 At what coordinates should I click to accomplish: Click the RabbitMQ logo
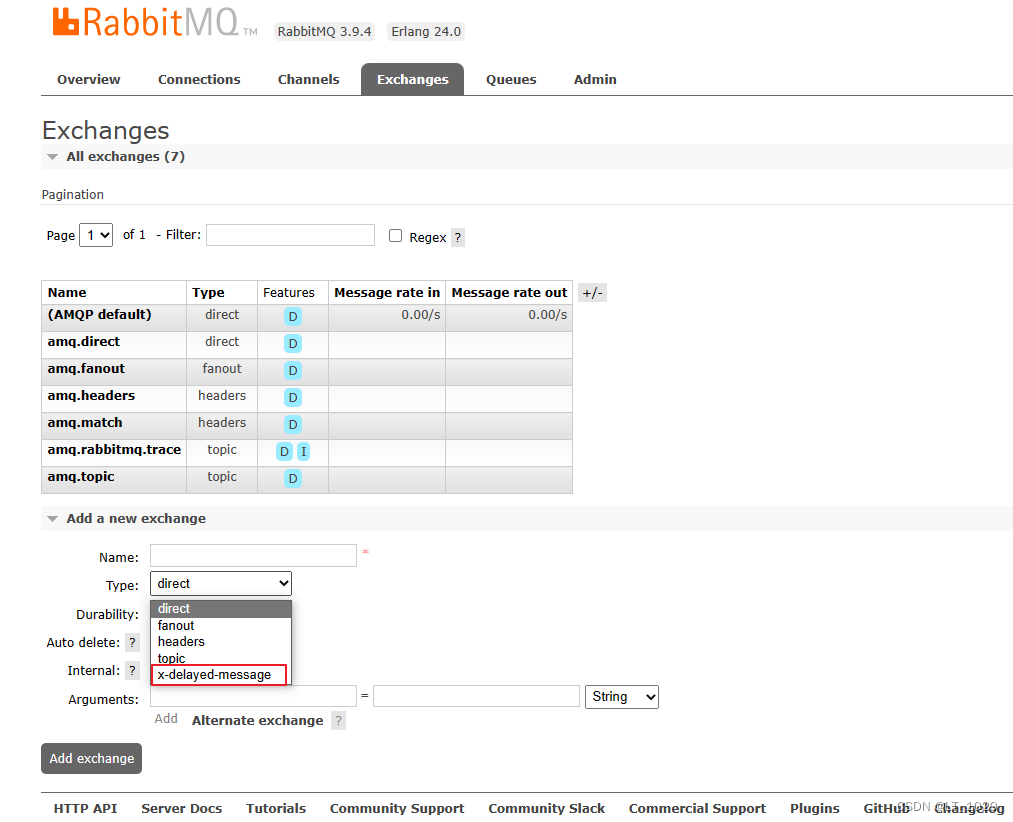tap(154, 22)
